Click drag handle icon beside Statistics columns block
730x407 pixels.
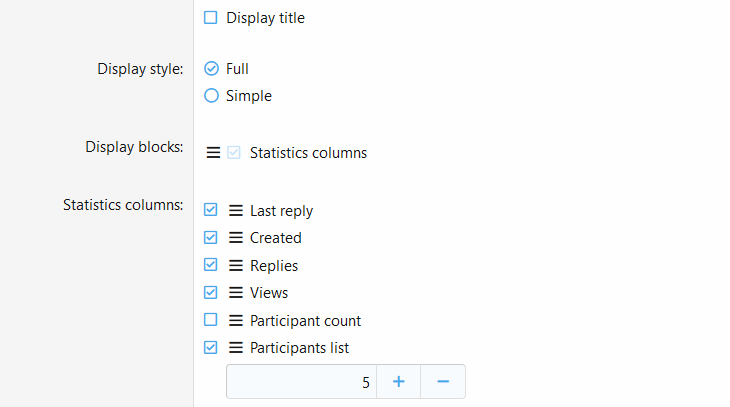coord(213,153)
